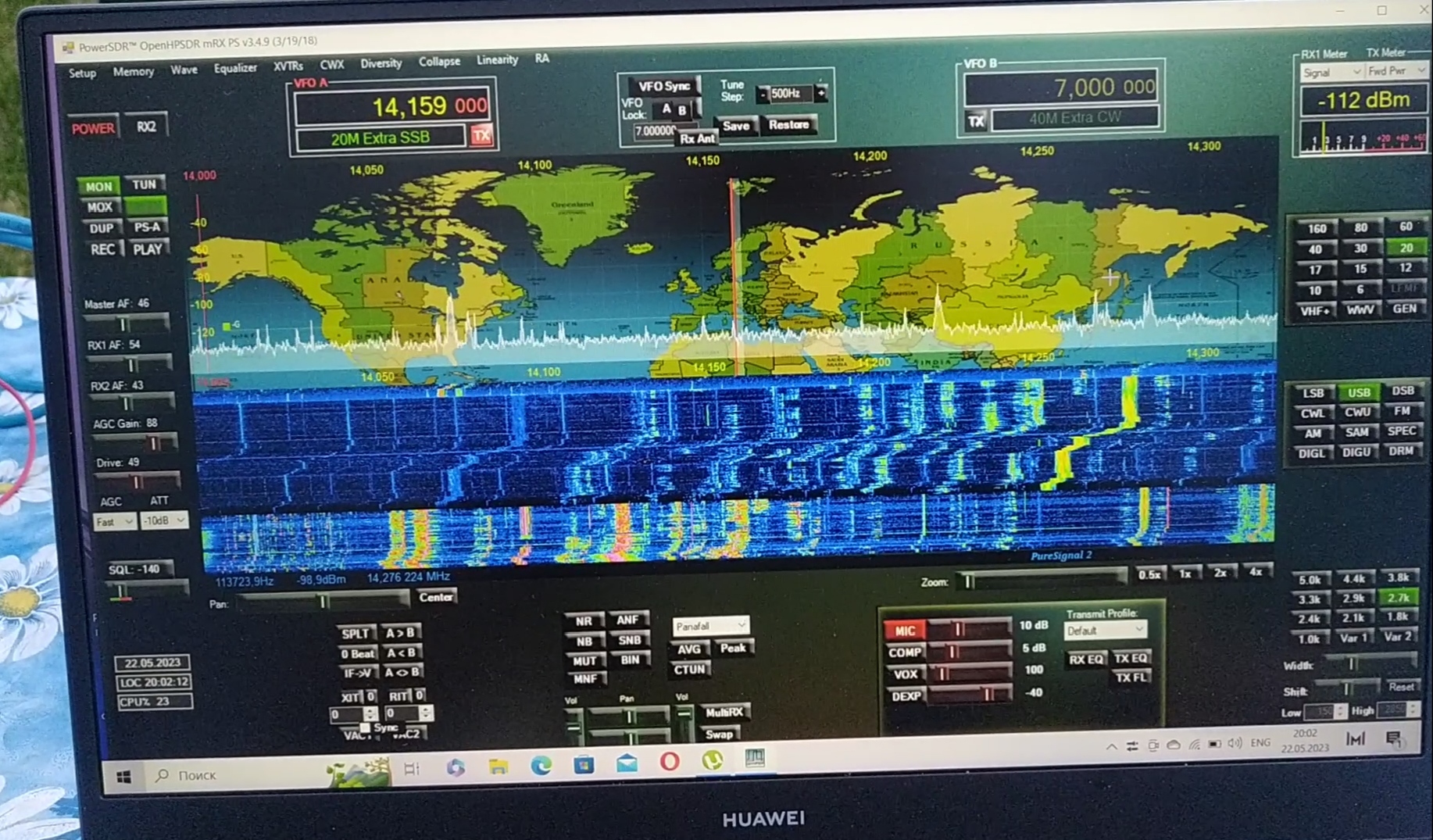This screenshot has height=840, width=1433.
Task: Select the GEN band button
Action: tap(1405, 309)
